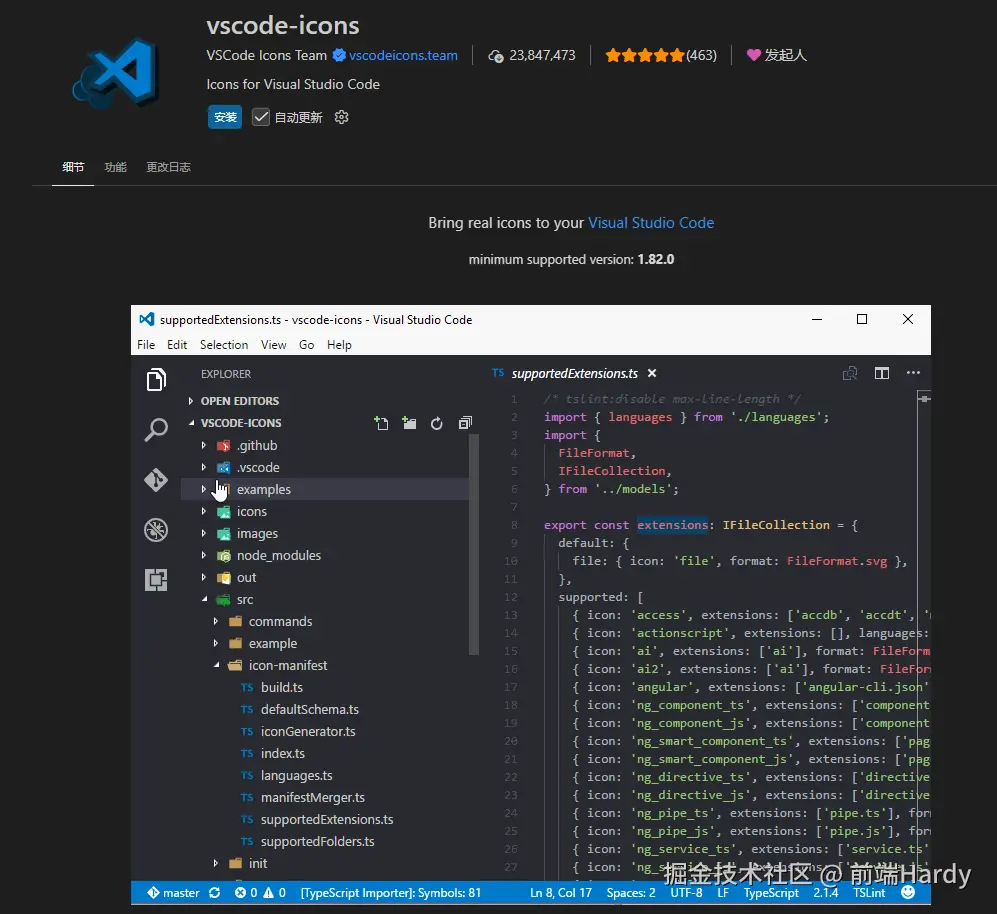Screen dimensions: 997x914
Task: Click the Collapse All folders icon
Action: [x=465, y=423]
